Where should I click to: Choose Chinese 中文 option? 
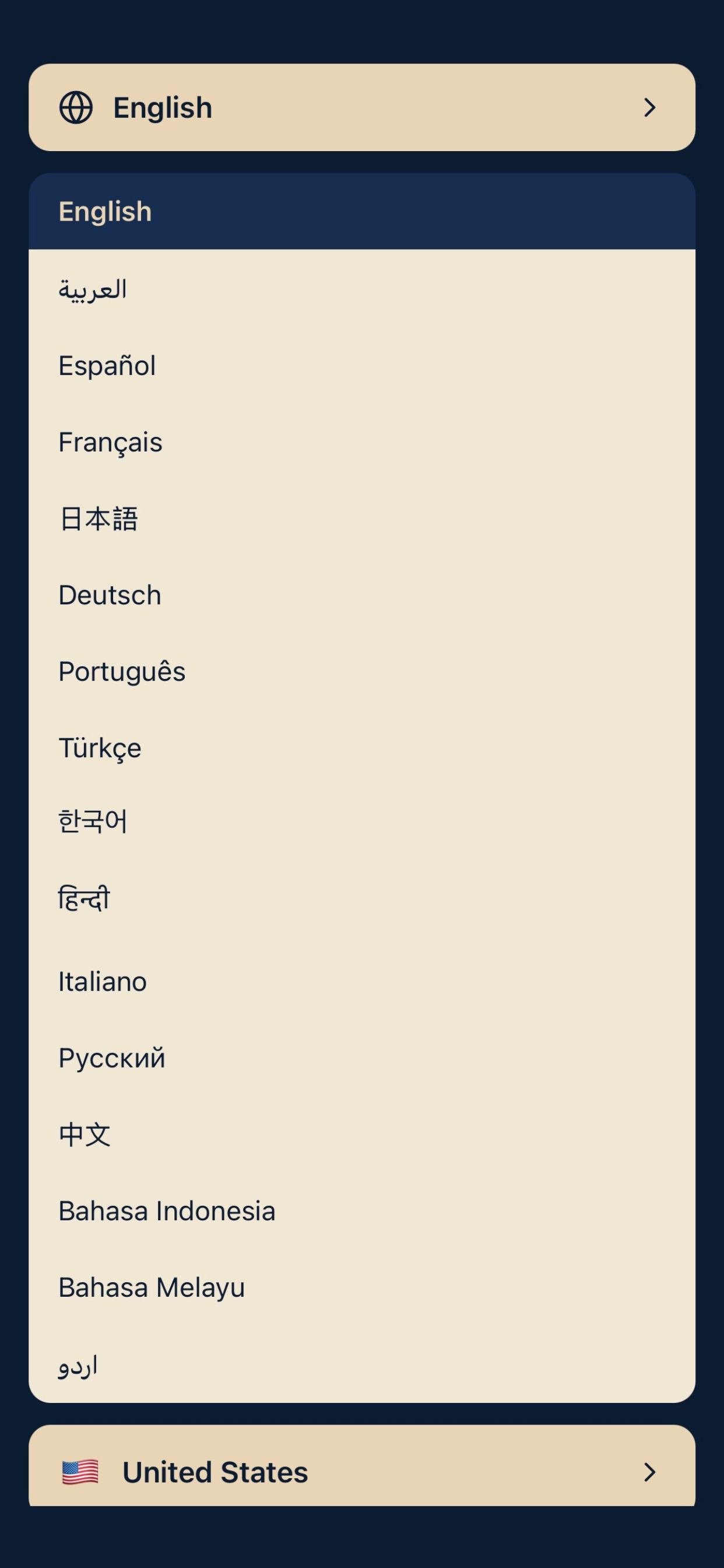point(362,1135)
